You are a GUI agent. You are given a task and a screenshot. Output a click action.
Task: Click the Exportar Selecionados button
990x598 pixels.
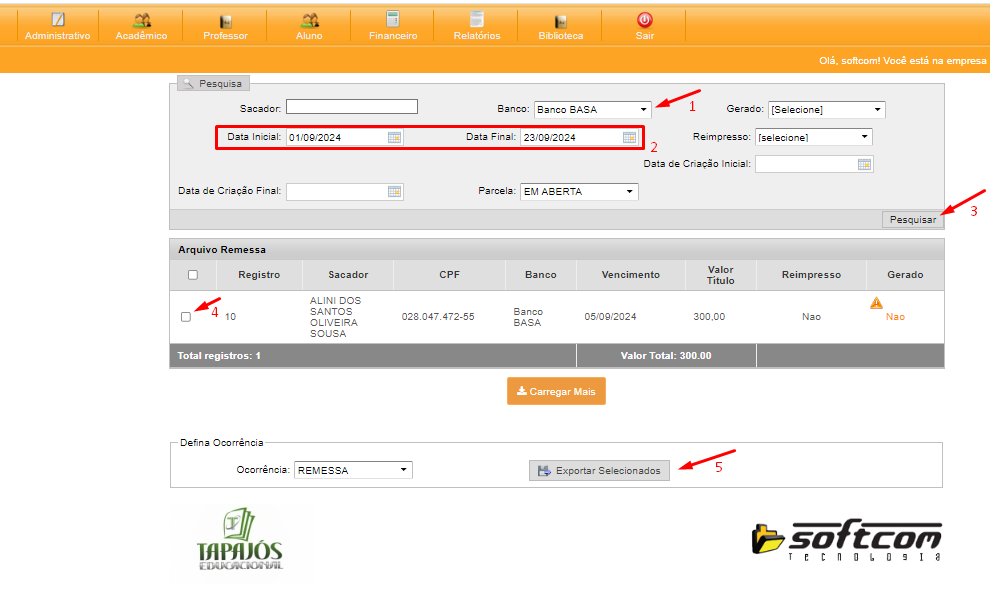tap(599, 471)
